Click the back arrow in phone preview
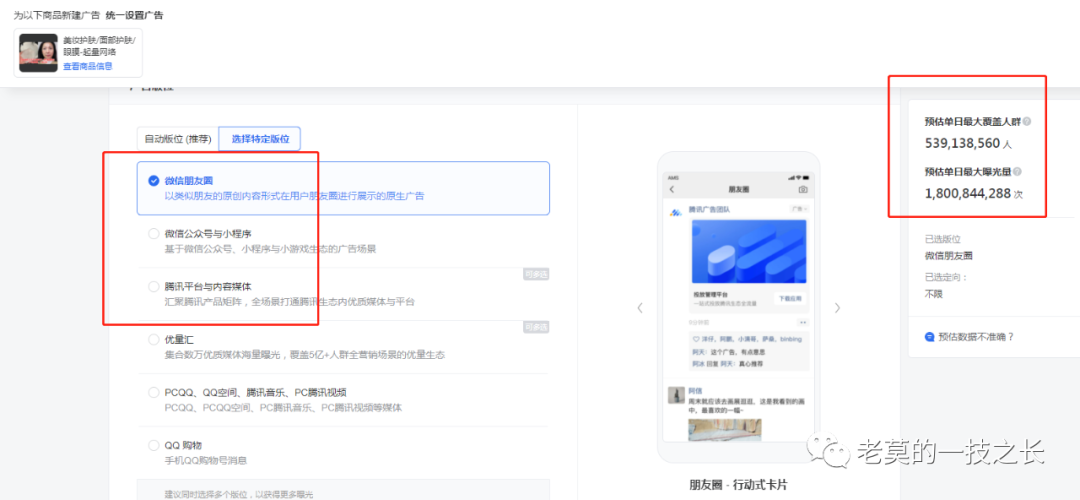 click(672, 189)
